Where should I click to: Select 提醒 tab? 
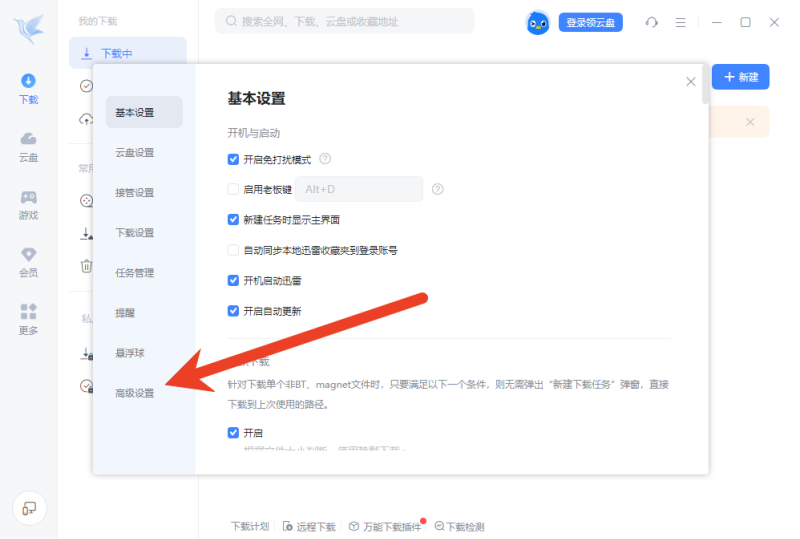point(125,313)
